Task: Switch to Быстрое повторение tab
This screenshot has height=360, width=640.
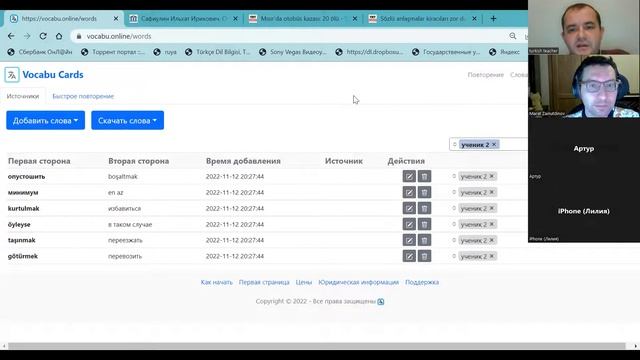Action: coord(83,96)
